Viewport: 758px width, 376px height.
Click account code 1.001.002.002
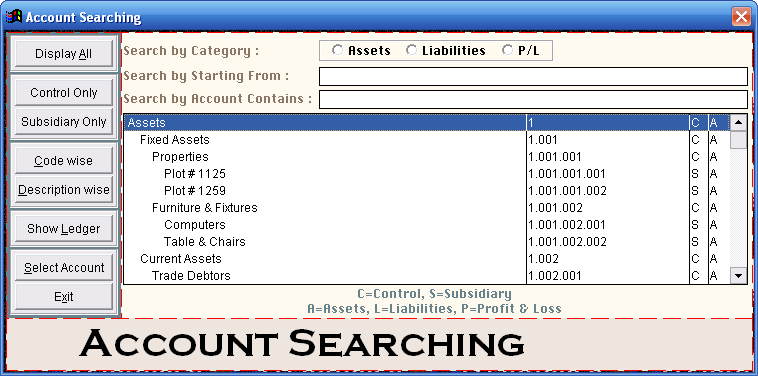point(567,242)
